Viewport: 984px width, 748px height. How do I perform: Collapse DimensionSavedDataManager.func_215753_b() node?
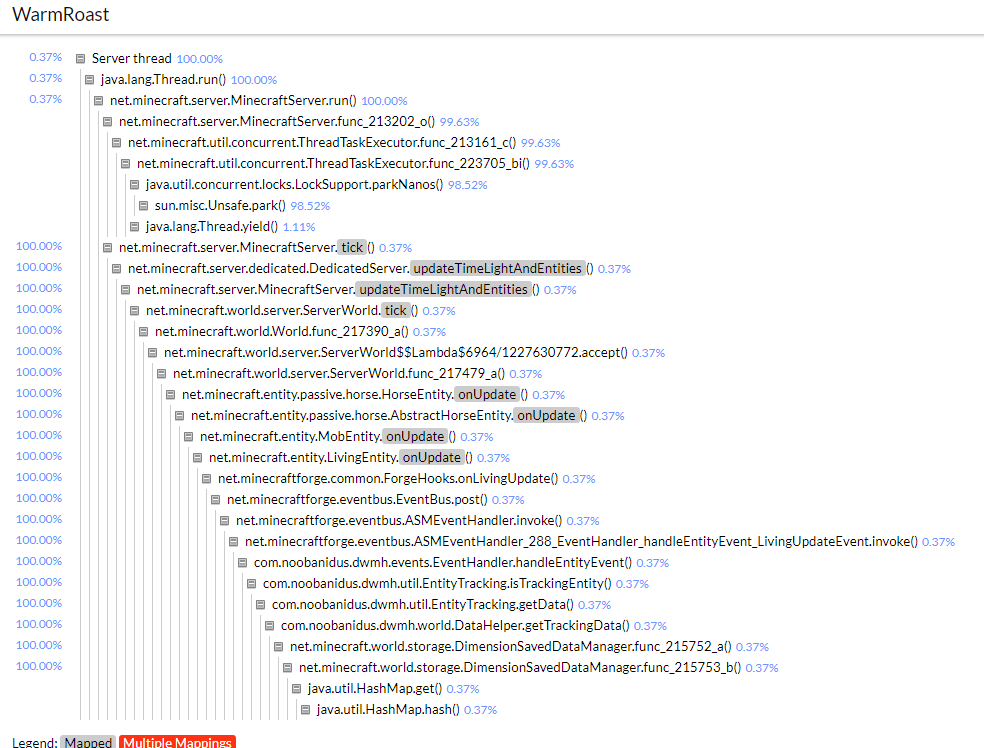[287, 668]
